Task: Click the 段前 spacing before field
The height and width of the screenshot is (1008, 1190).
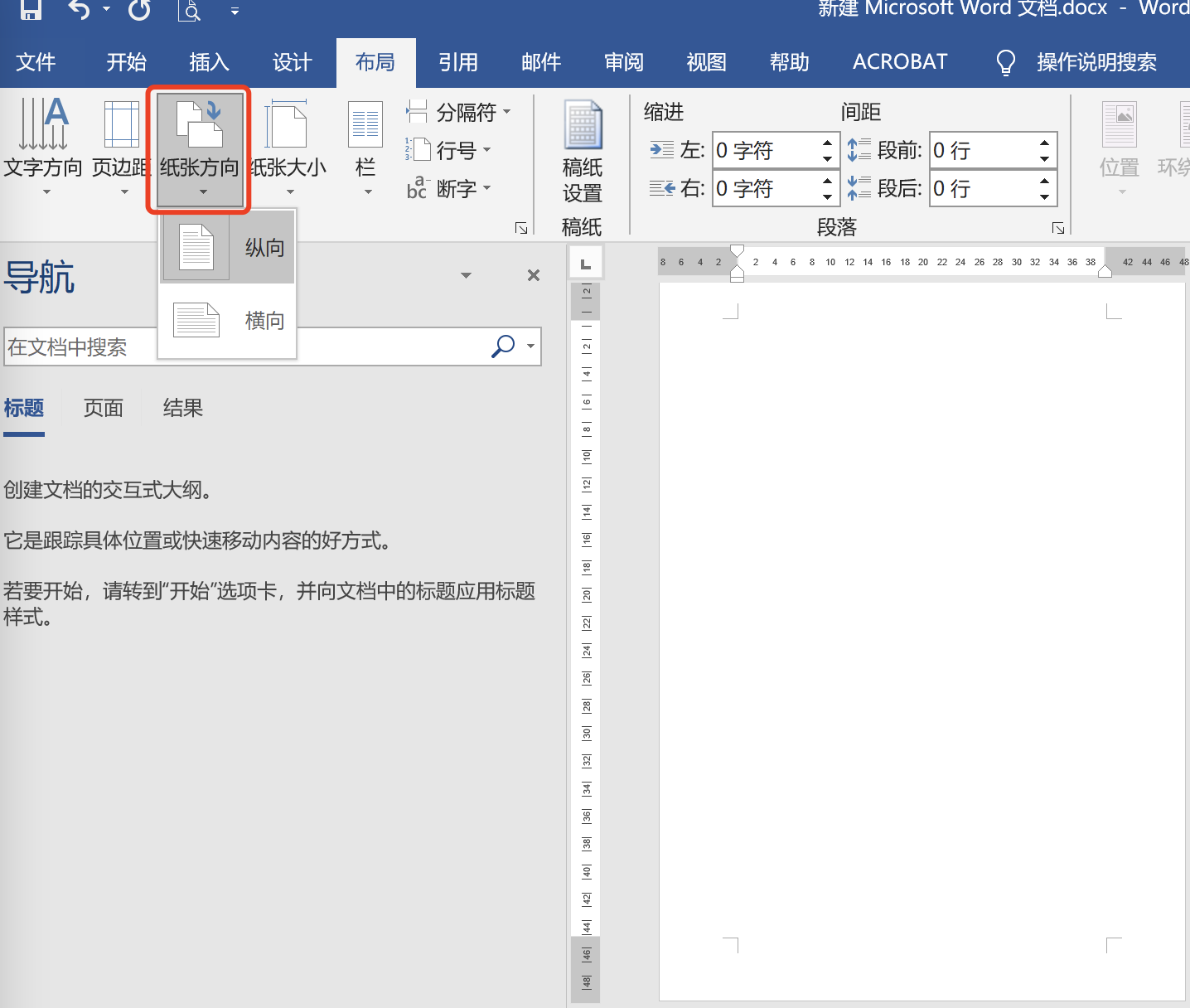Action: point(983,150)
